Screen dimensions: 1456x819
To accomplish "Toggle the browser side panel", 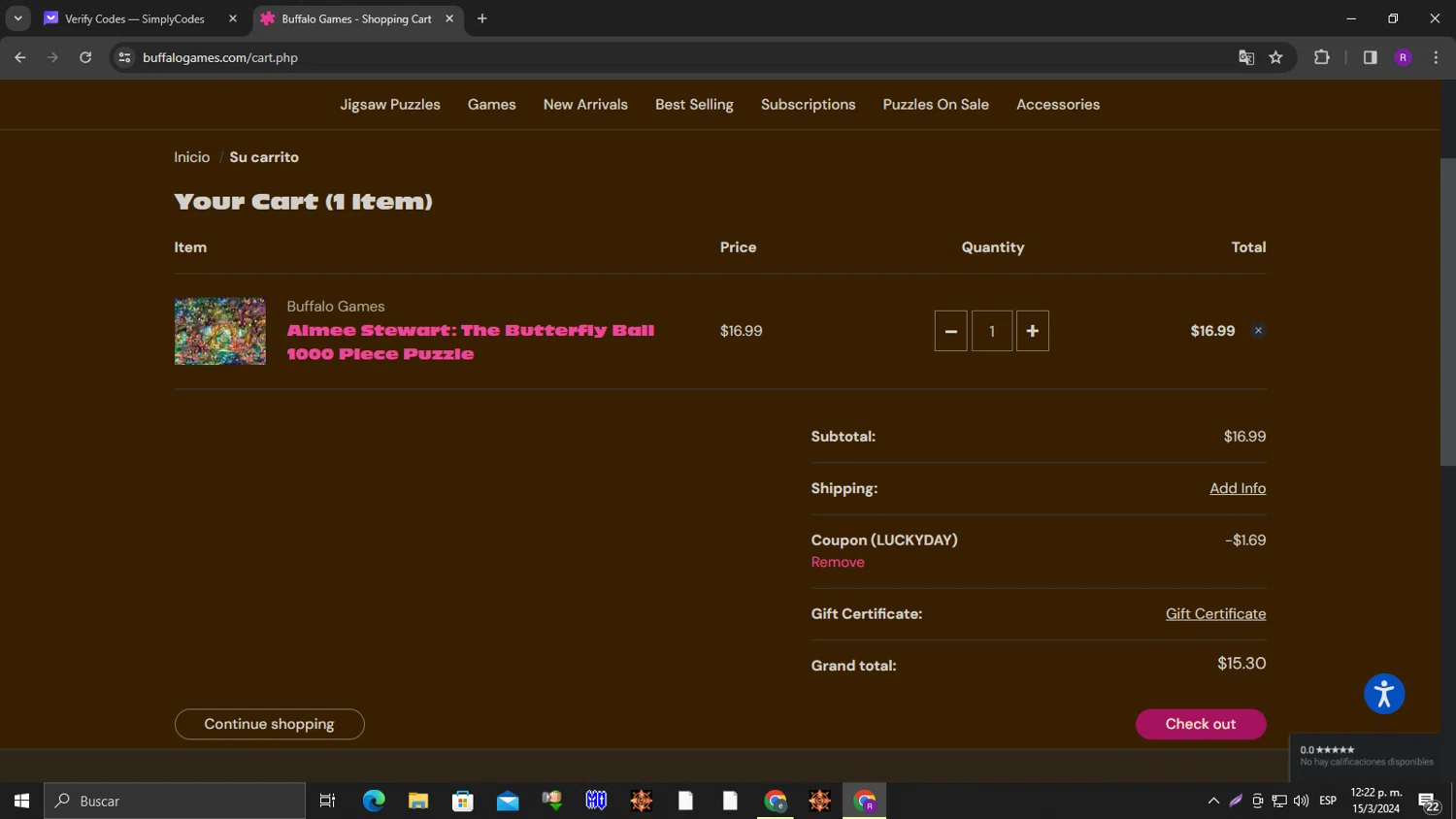I will 1370,57.
